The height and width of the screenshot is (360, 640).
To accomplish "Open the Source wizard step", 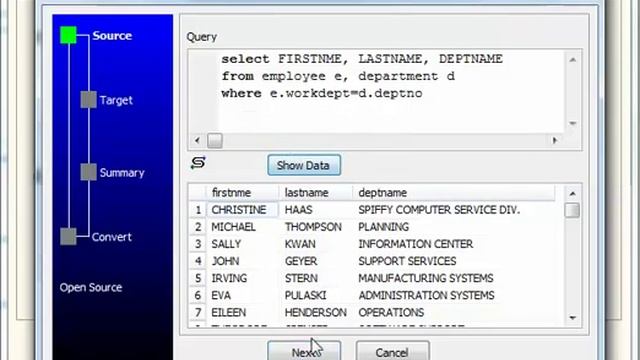I will click(112, 36).
